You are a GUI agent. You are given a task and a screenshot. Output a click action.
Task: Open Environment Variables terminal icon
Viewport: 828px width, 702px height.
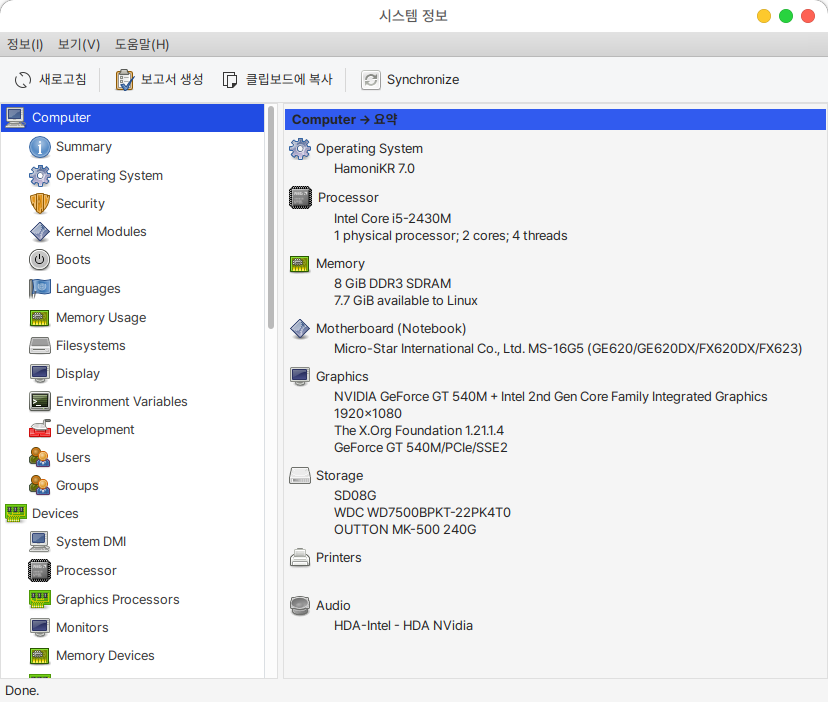[39, 401]
